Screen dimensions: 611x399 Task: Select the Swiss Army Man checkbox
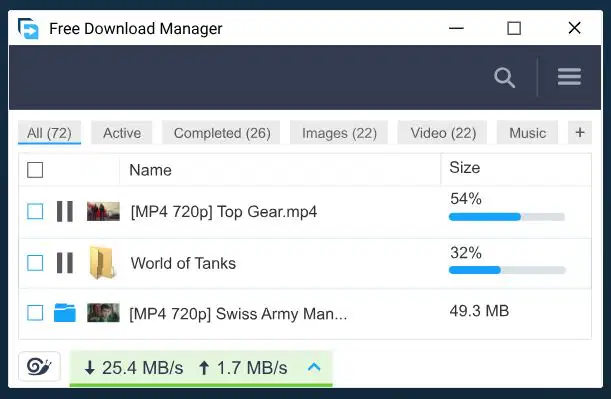35,313
